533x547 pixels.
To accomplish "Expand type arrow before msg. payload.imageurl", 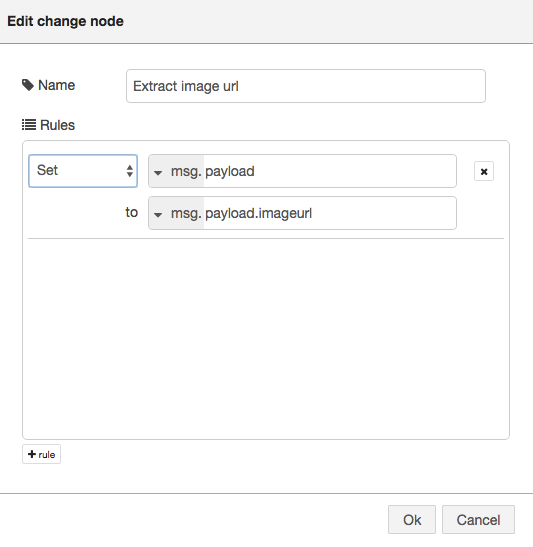I will click(x=158, y=215).
